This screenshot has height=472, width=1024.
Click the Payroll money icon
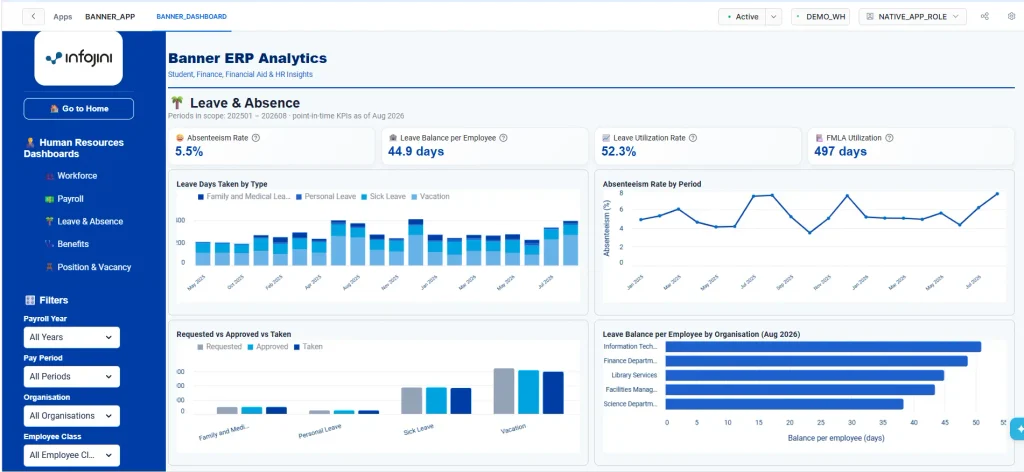(x=50, y=199)
